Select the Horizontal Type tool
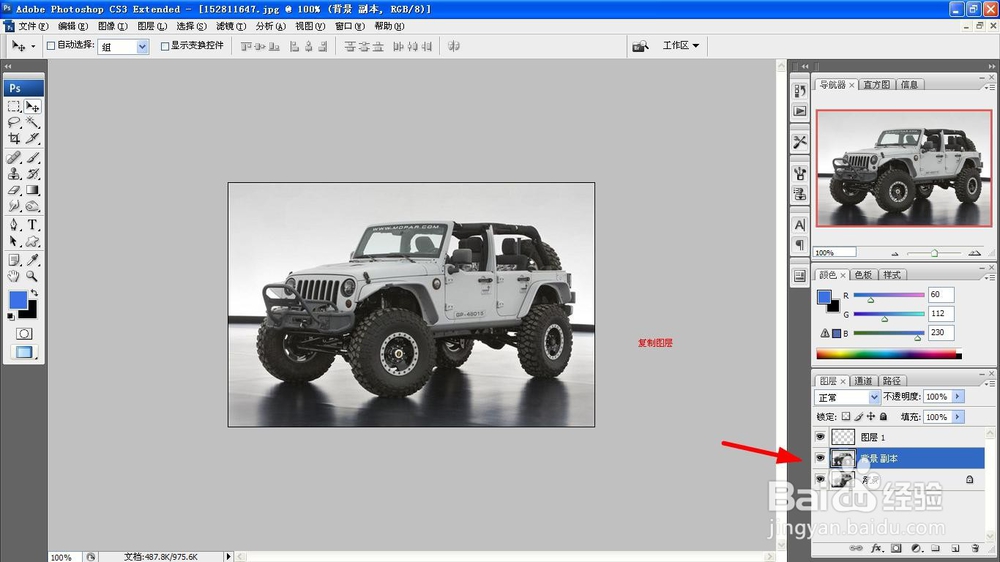This screenshot has height=562, width=1000. tap(33, 225)
